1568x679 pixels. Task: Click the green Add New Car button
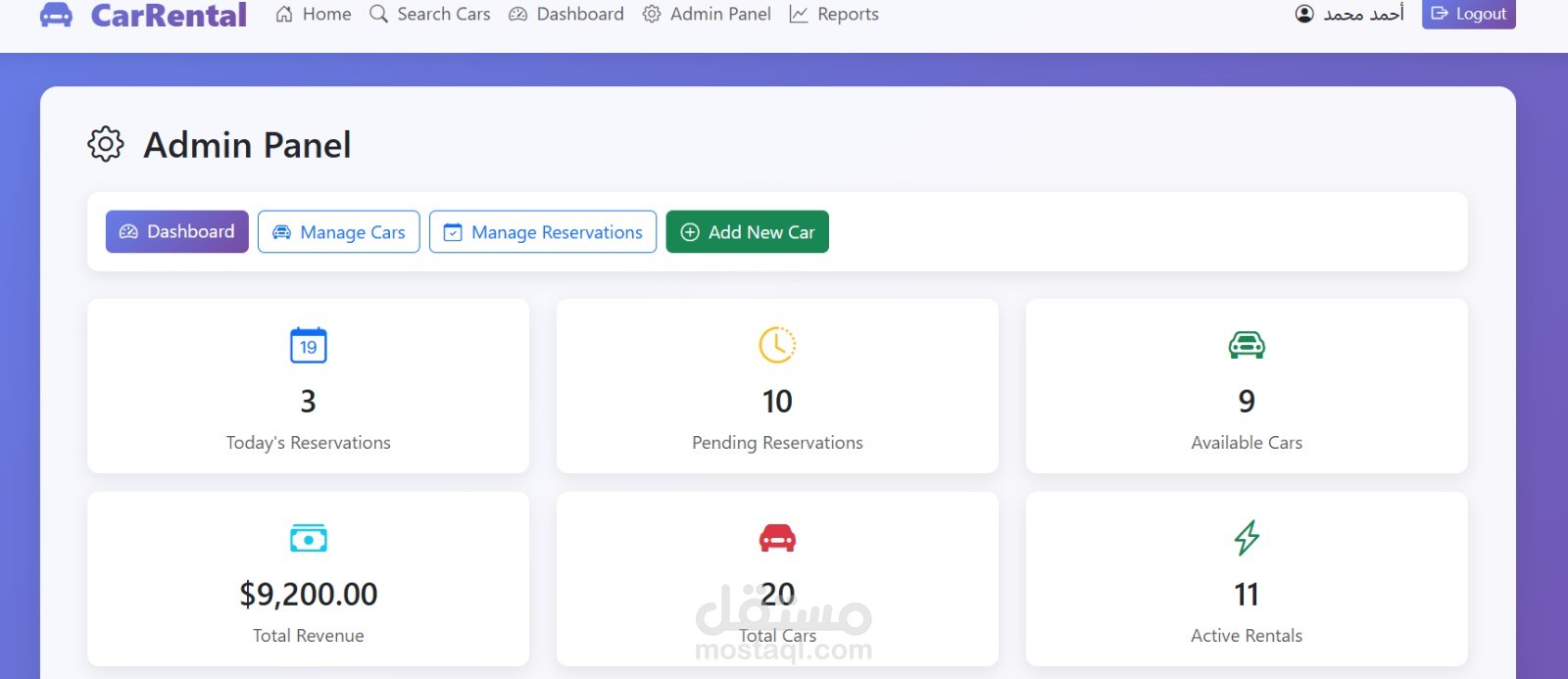coord(748,232)
